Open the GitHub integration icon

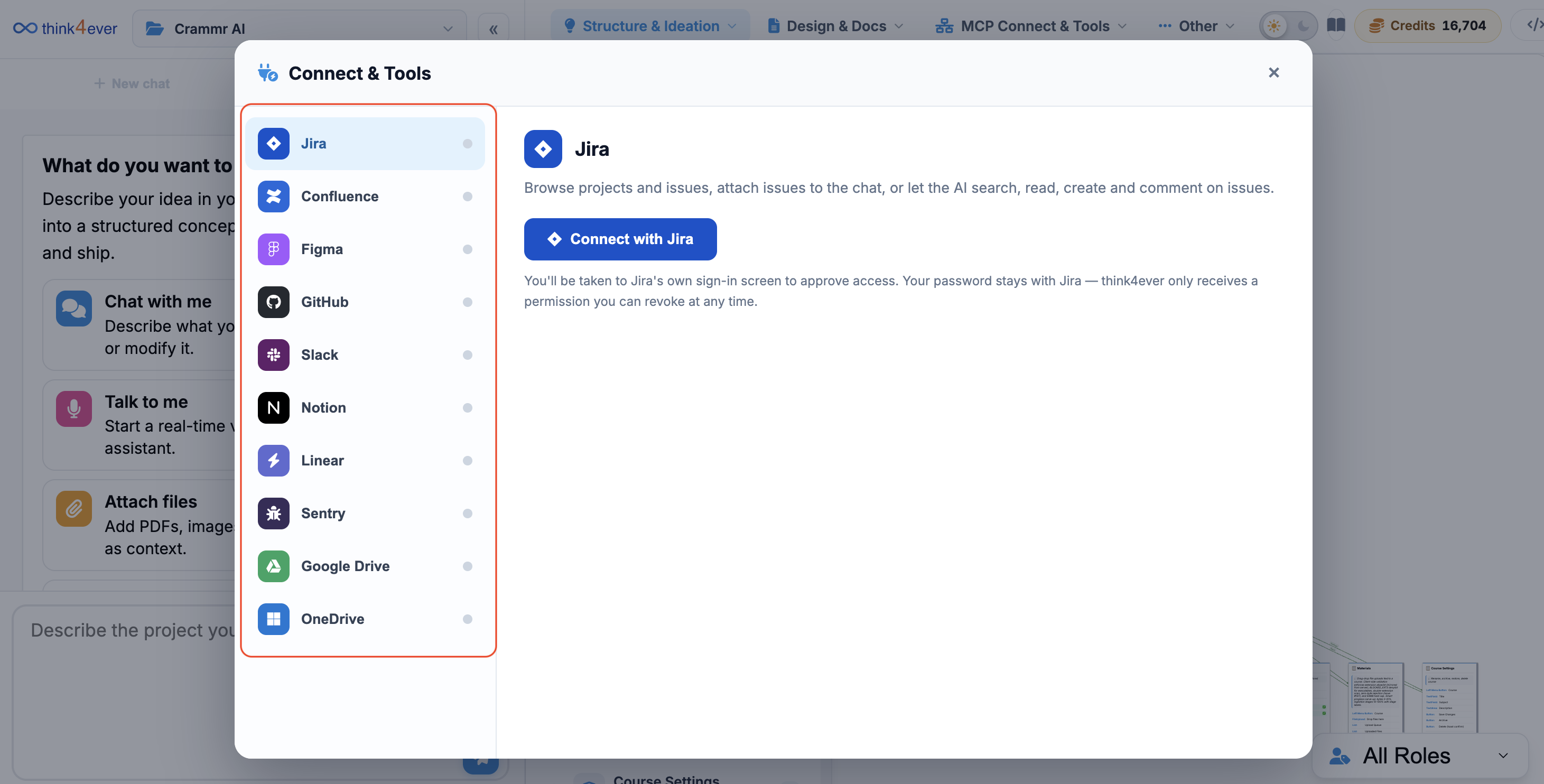click(273, 302)
